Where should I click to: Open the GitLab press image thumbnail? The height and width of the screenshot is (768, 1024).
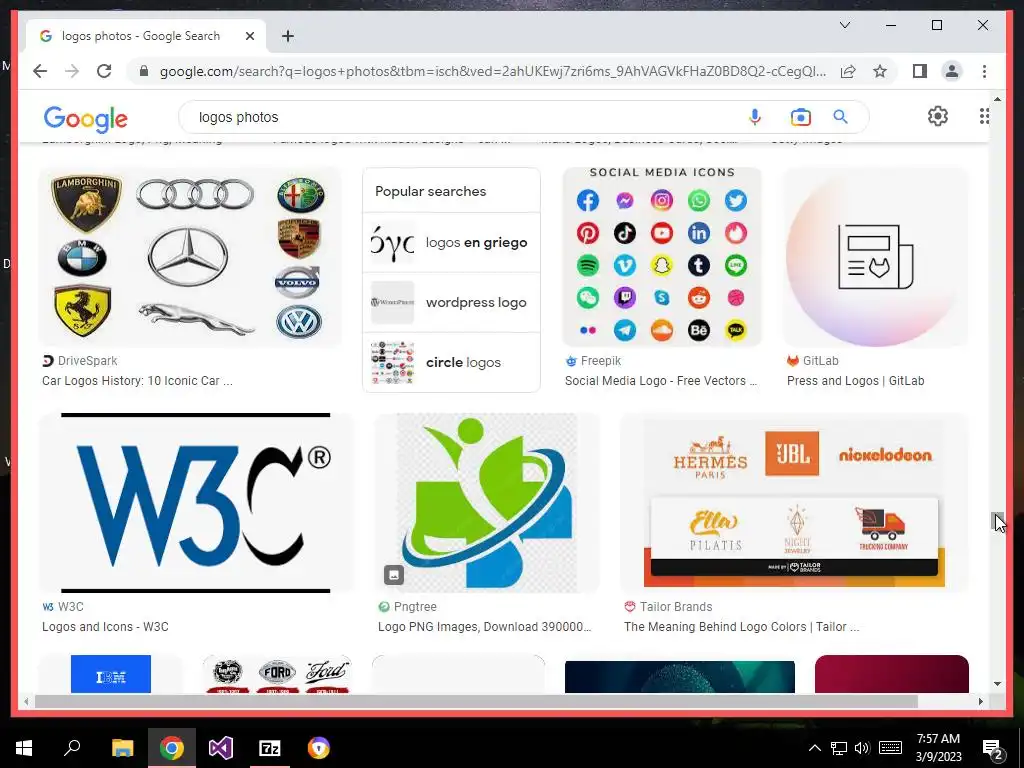pyautogui.click(x=875, y=257)
